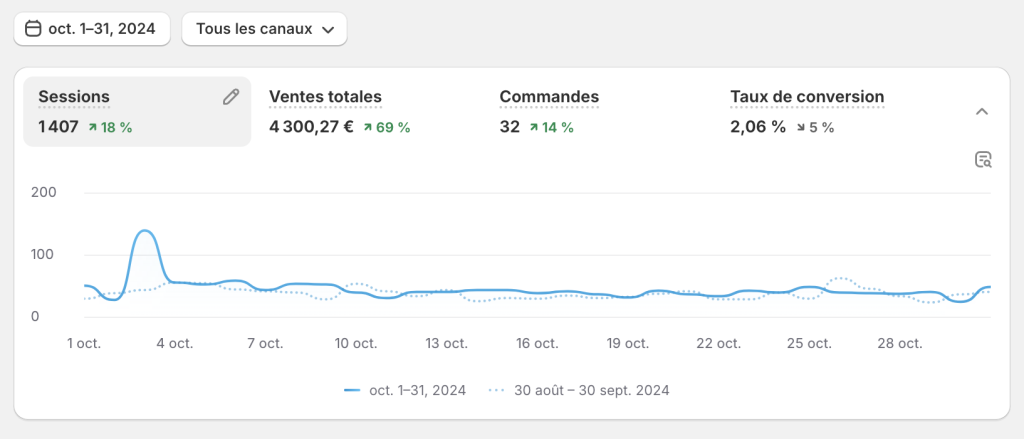
Task: Click the up arrow beside 69 %
Action: click(368, 127)
